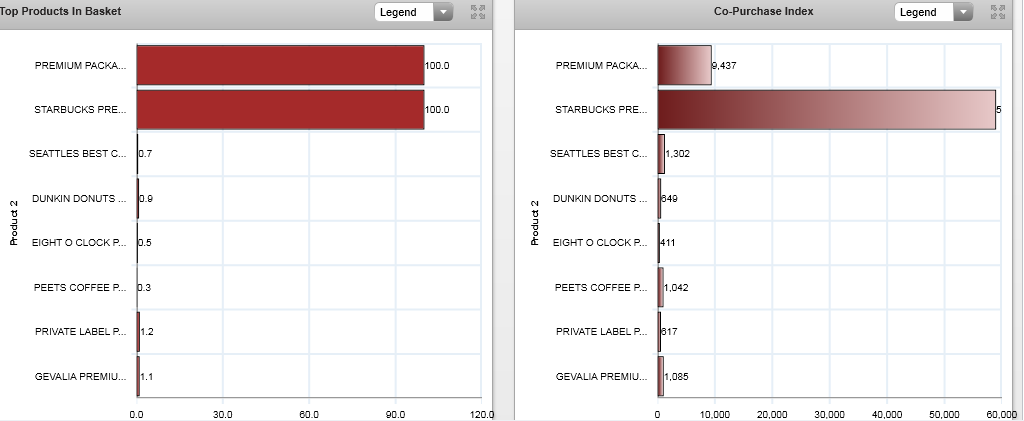
Task: Select Premium Packaged 100.0 bar in Top Products
Action: coord(280,65)
